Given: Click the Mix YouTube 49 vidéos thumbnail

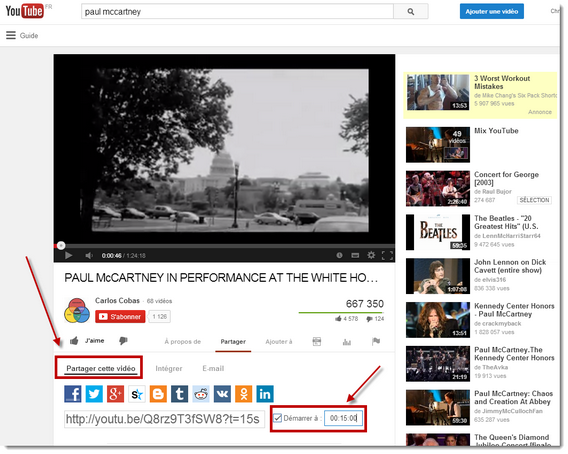Looking at the screenshot, I should [x=438, y=145].
